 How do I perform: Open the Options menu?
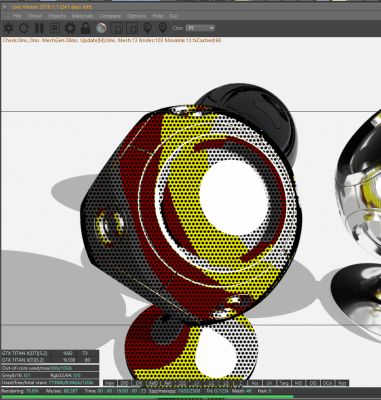[x=136, y=16]
